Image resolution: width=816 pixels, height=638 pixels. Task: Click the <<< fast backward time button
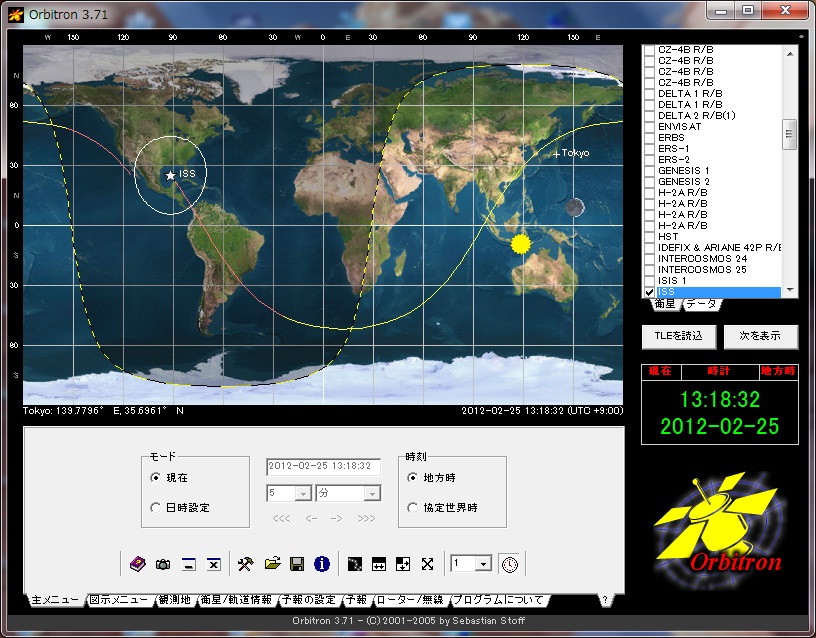(282, 518)
